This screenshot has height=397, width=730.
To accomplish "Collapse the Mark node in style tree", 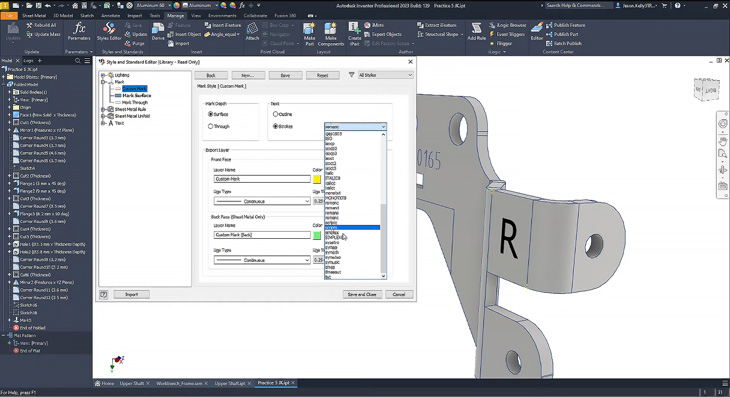I will [103, 82].
